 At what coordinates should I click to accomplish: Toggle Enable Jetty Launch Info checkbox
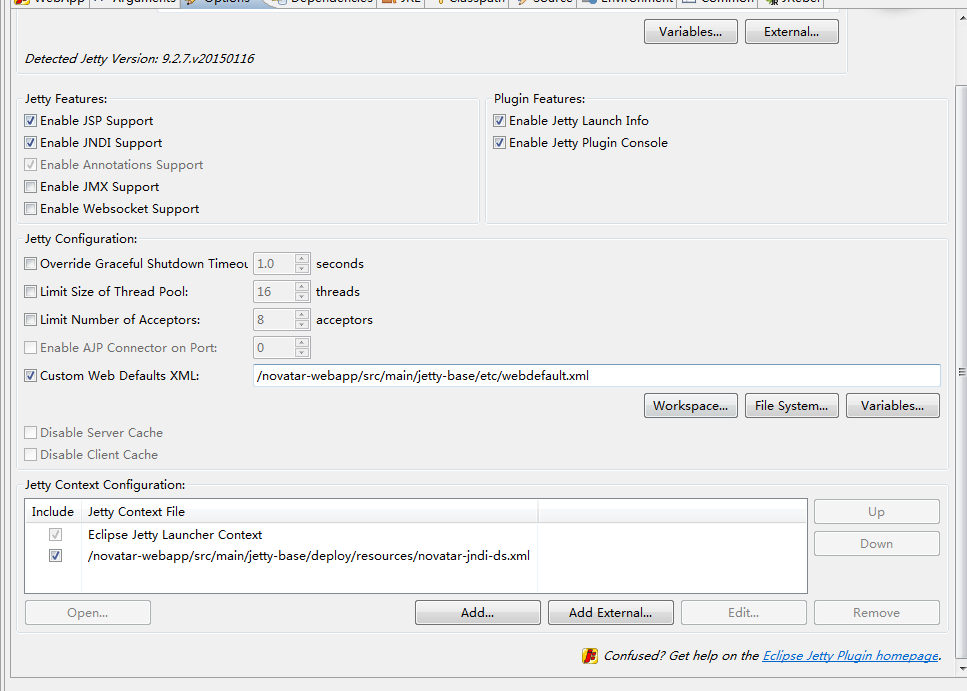(500, 120)
